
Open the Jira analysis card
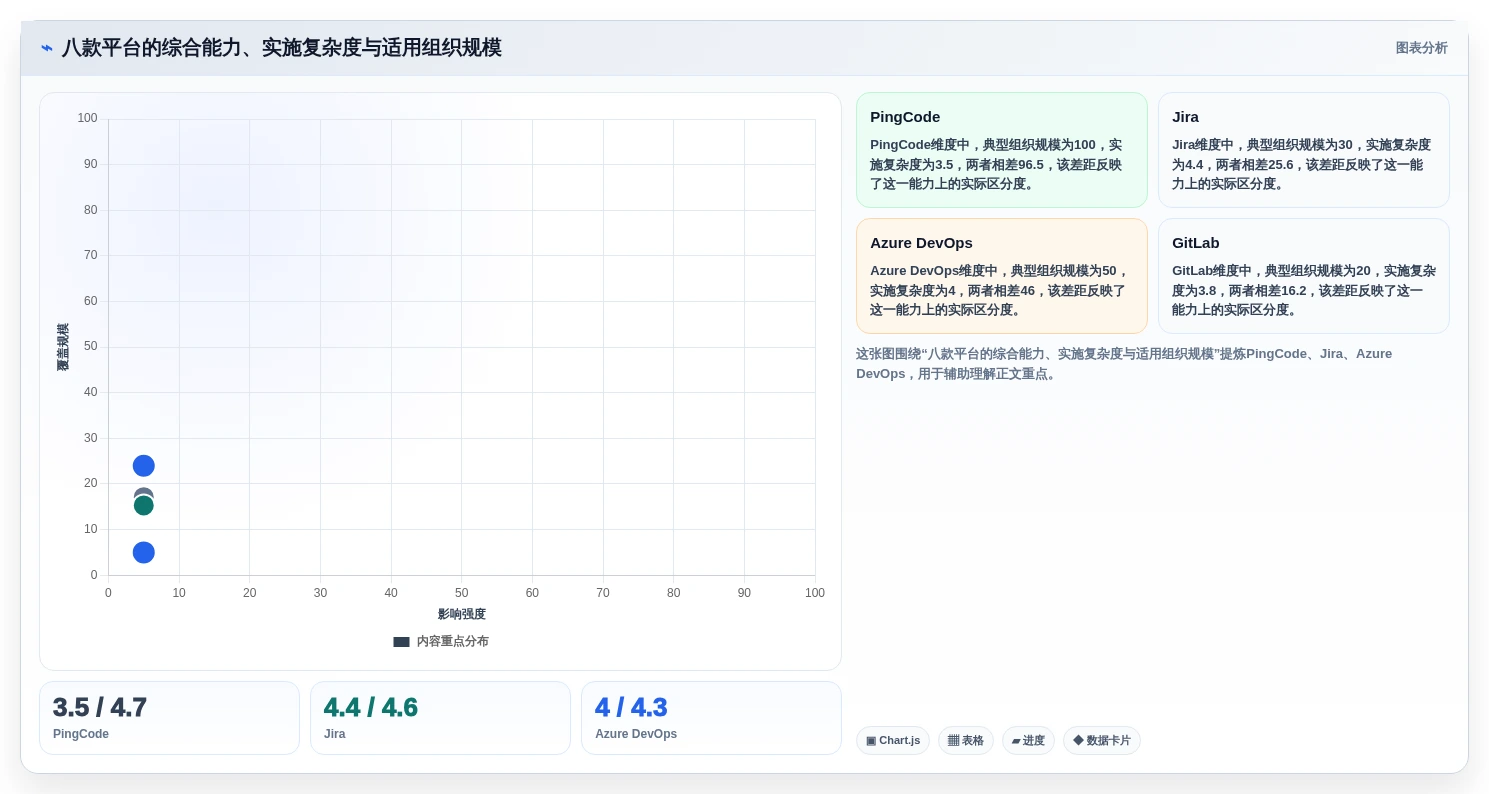pyautogui.click(x=1304, y=150)
